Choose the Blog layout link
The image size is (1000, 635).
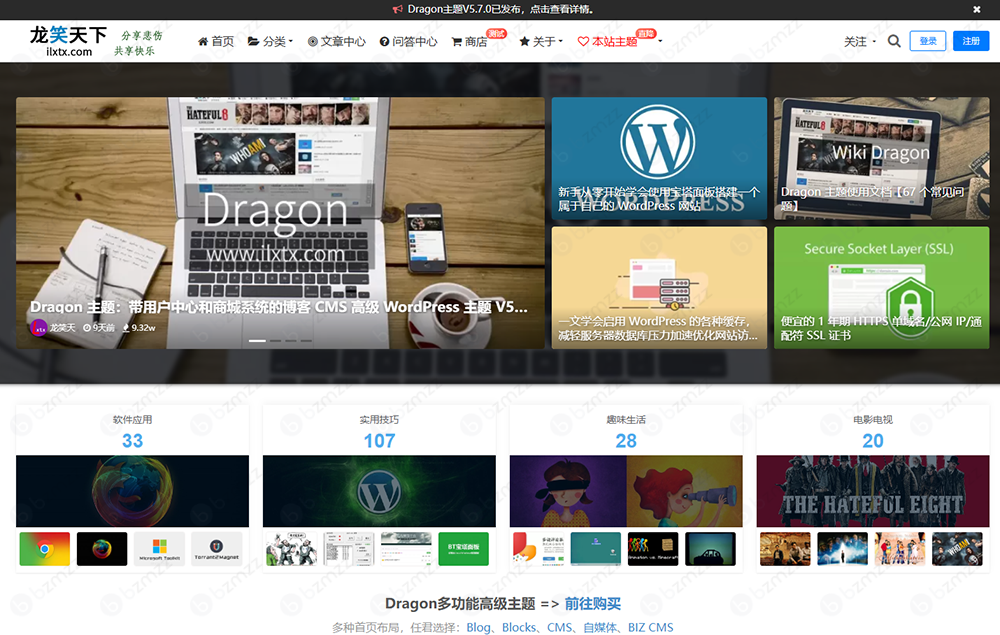[x=478, y=627]
